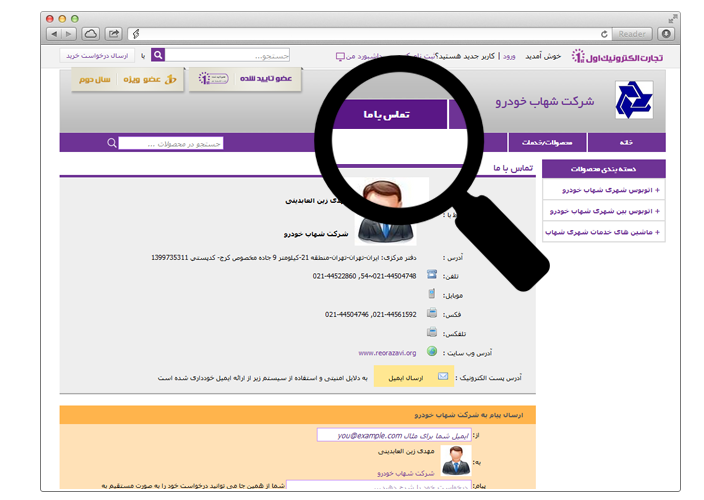Screen dimensions: 704x500
Task: Open the محصولات/خدمات menu item
Action: coord(547,142)
